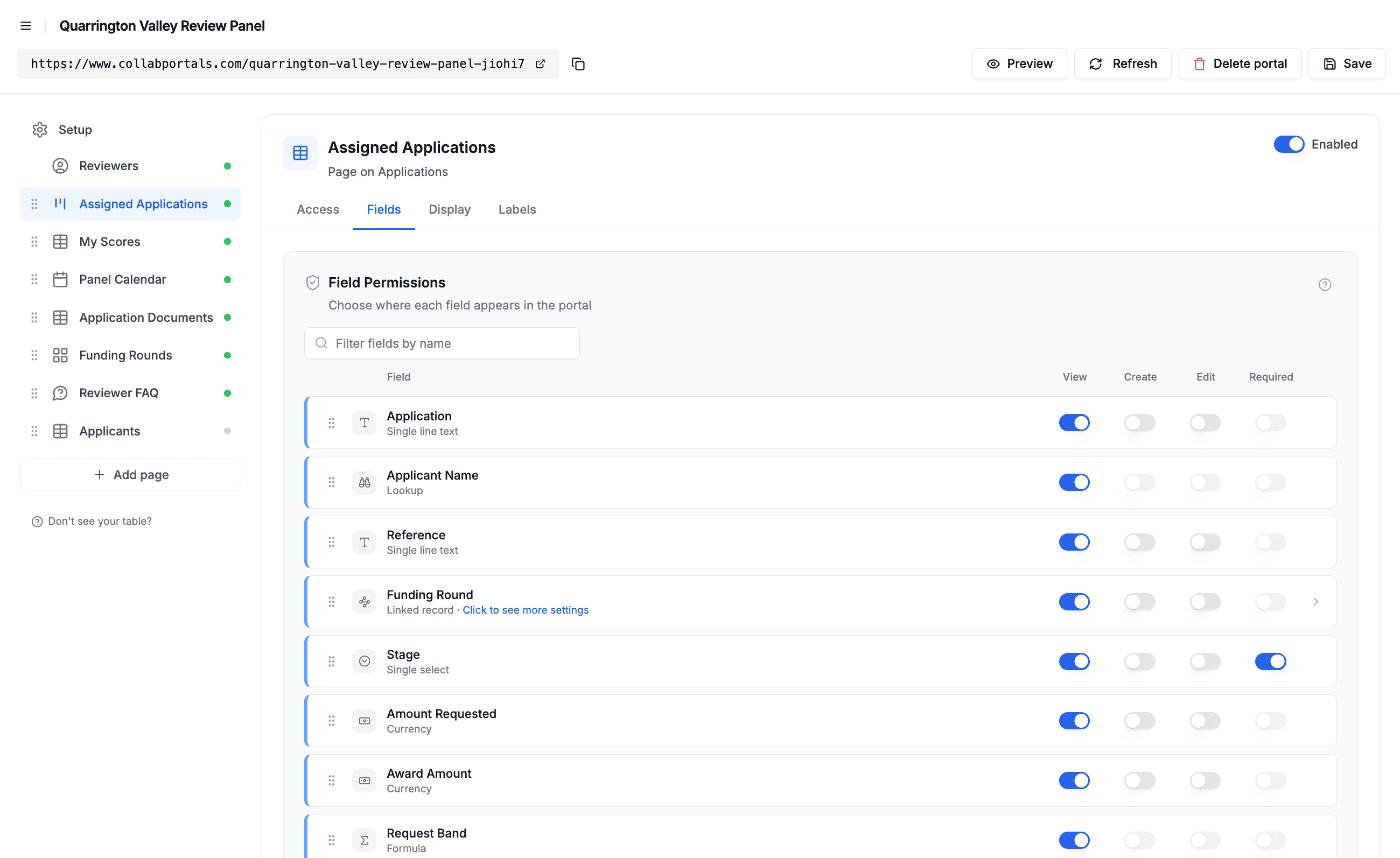Click the Save button
Viewport: 1400px width, 858px height.
1347,64
